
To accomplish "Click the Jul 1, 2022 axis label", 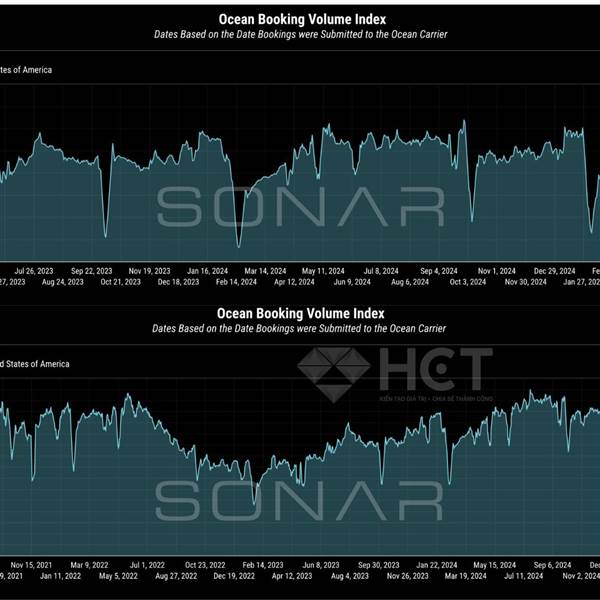I will [147, 565].
